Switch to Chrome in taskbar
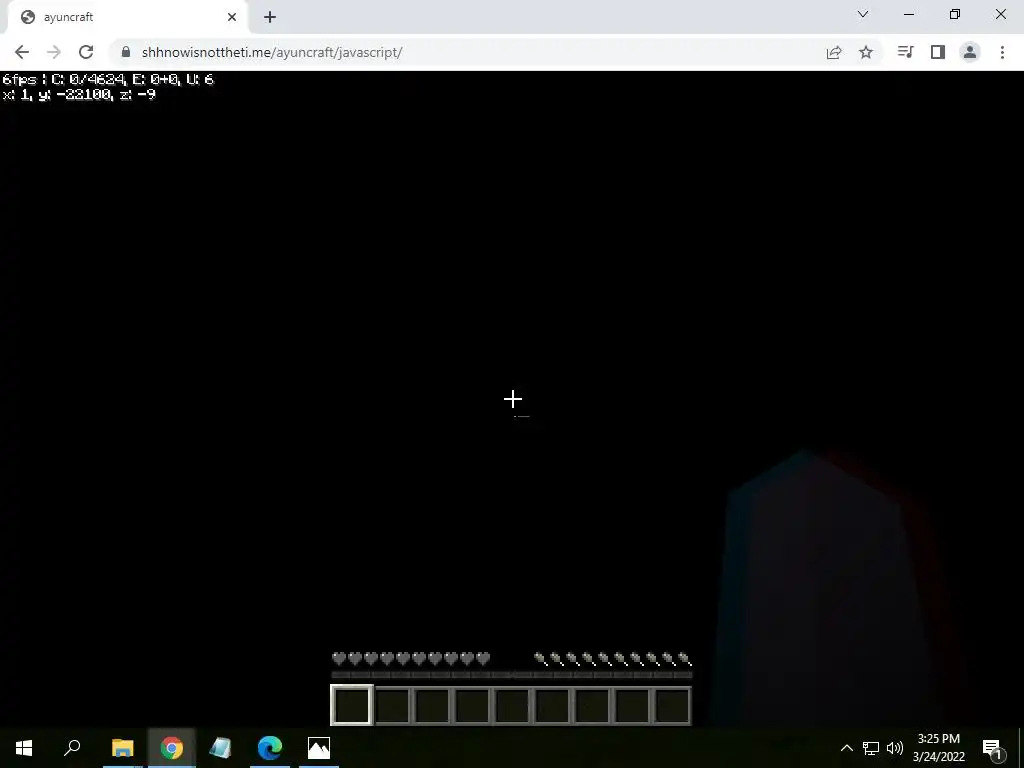 pos(172,748)
